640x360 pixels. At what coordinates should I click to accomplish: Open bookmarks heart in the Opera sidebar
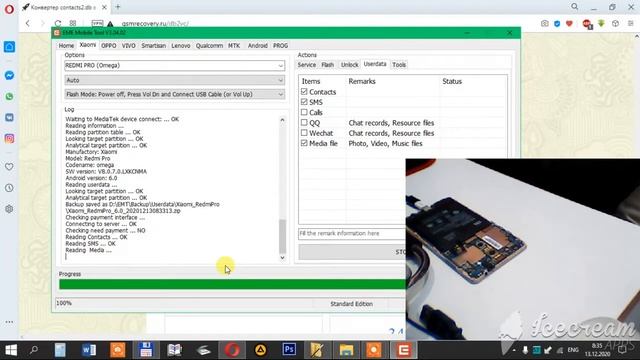coord(9,167)
